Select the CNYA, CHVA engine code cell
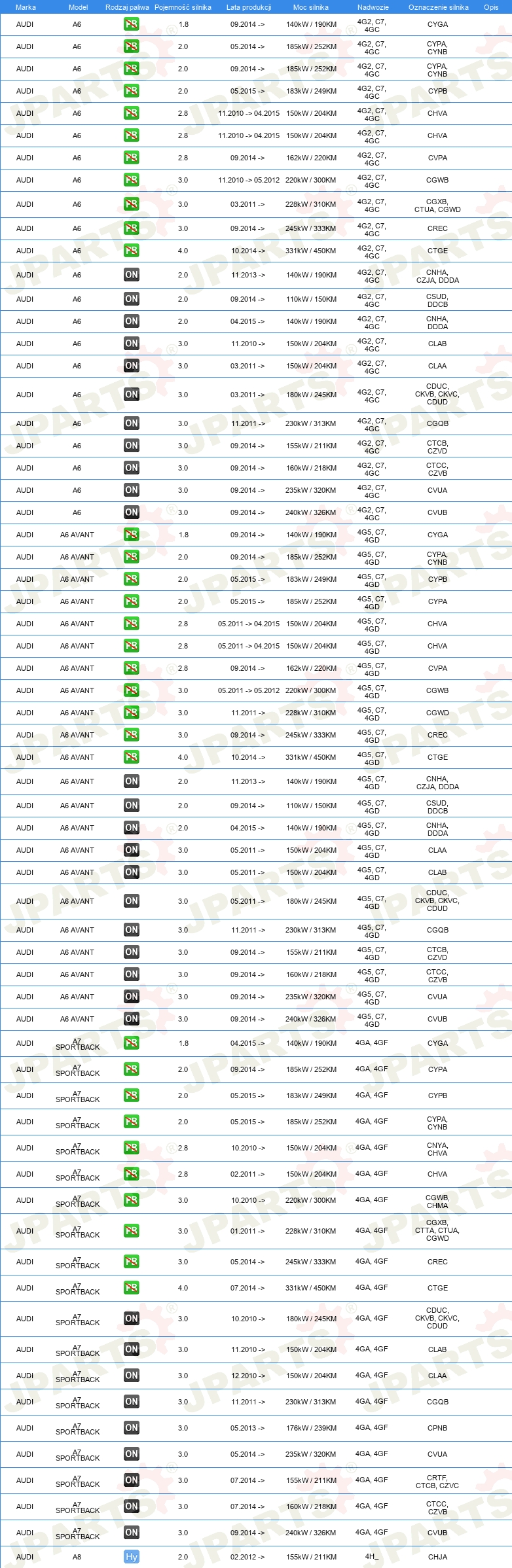Image resolution: width=512 pixels, height=1568 pixels. [437, 1149]
